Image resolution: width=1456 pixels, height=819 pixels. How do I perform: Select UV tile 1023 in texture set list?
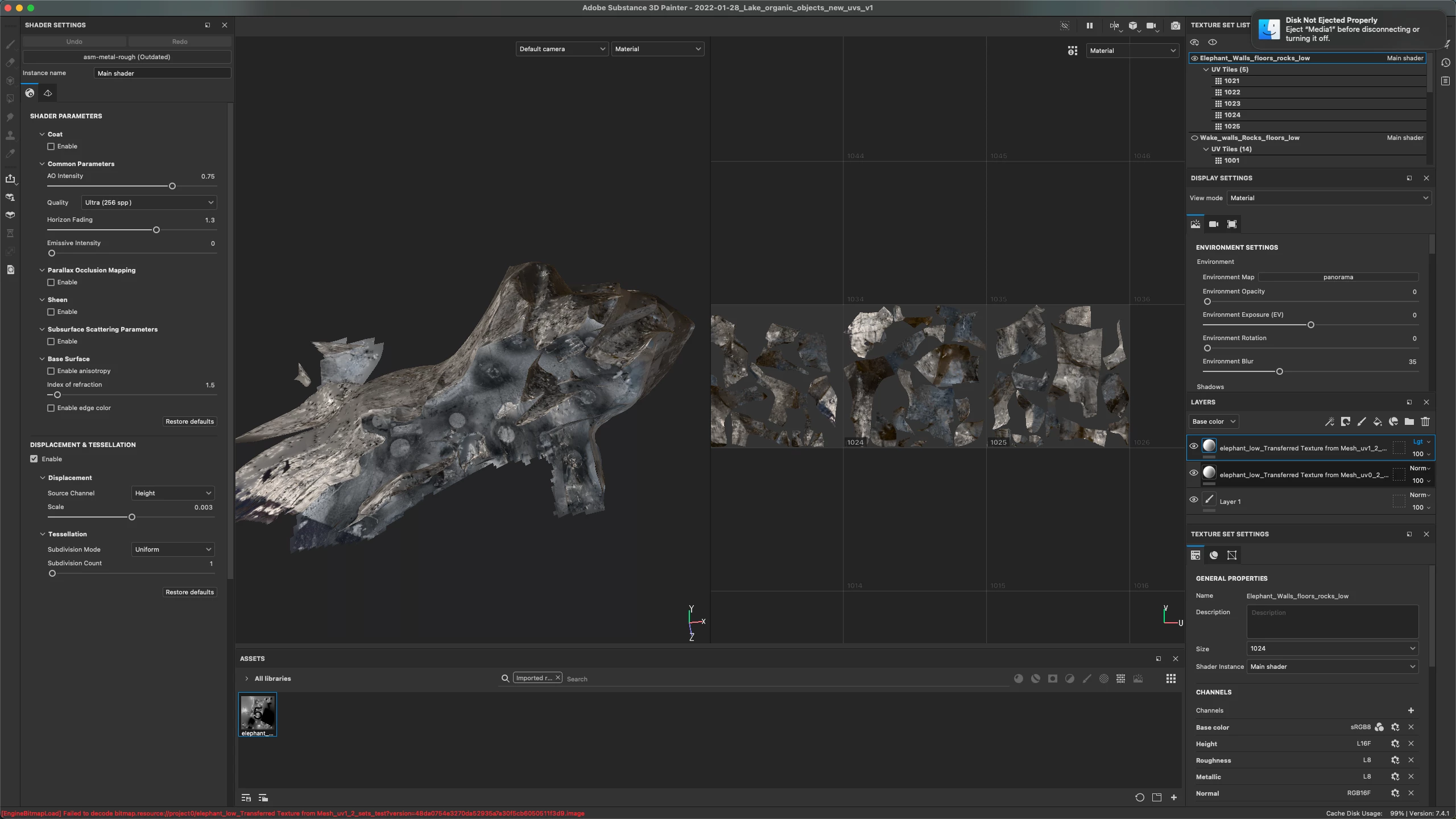tap(1232, 104)
